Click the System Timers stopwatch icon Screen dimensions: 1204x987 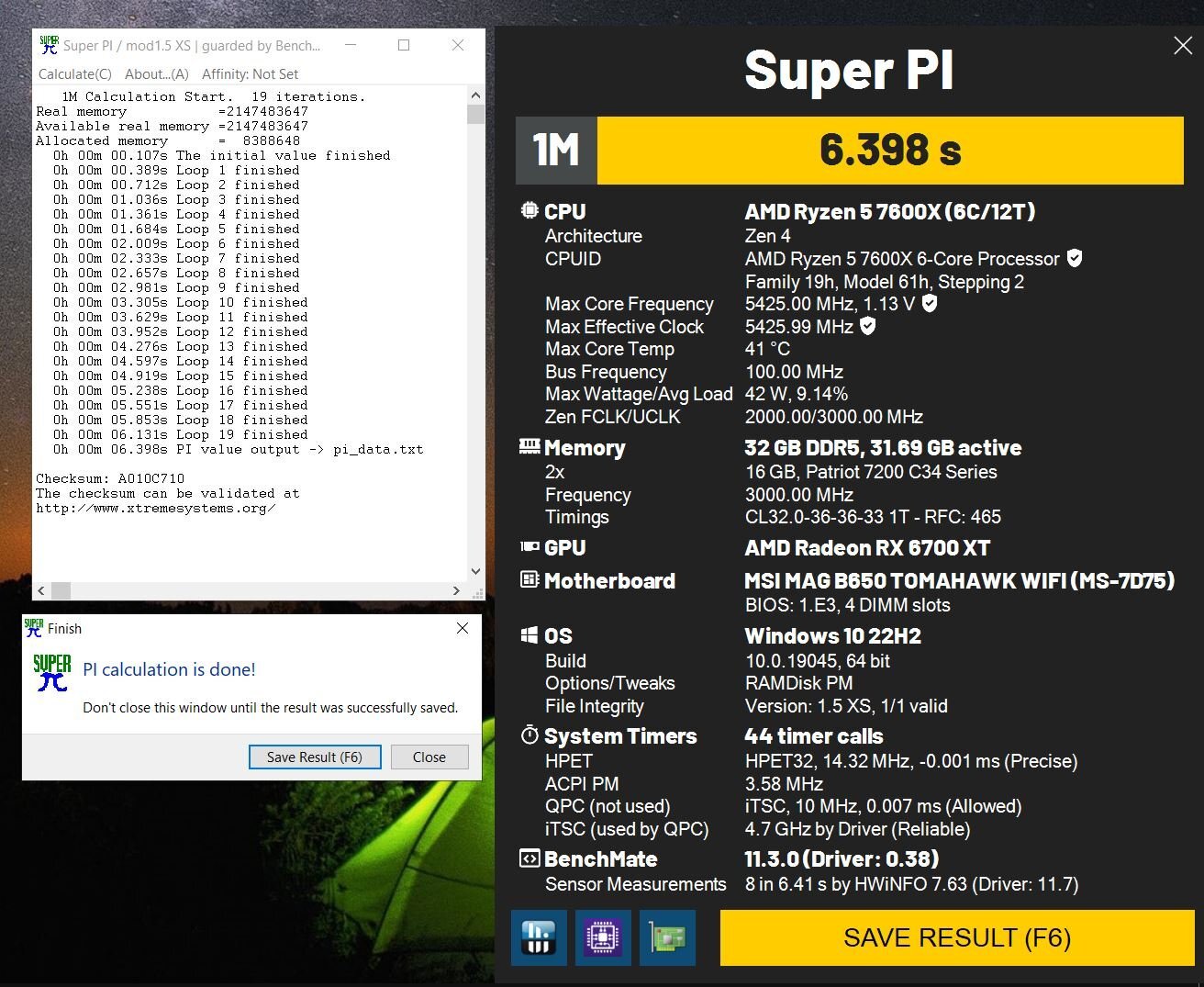(530, 735)
